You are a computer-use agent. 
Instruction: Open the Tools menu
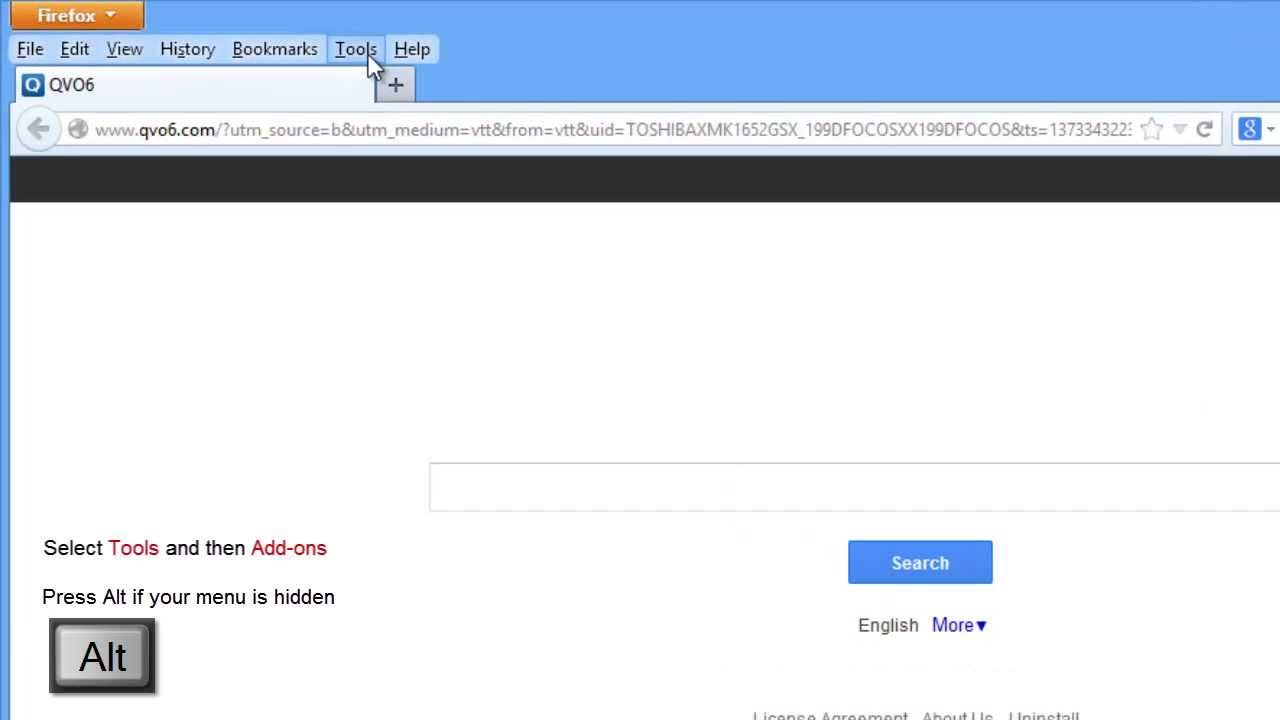[x=356, y=49]
